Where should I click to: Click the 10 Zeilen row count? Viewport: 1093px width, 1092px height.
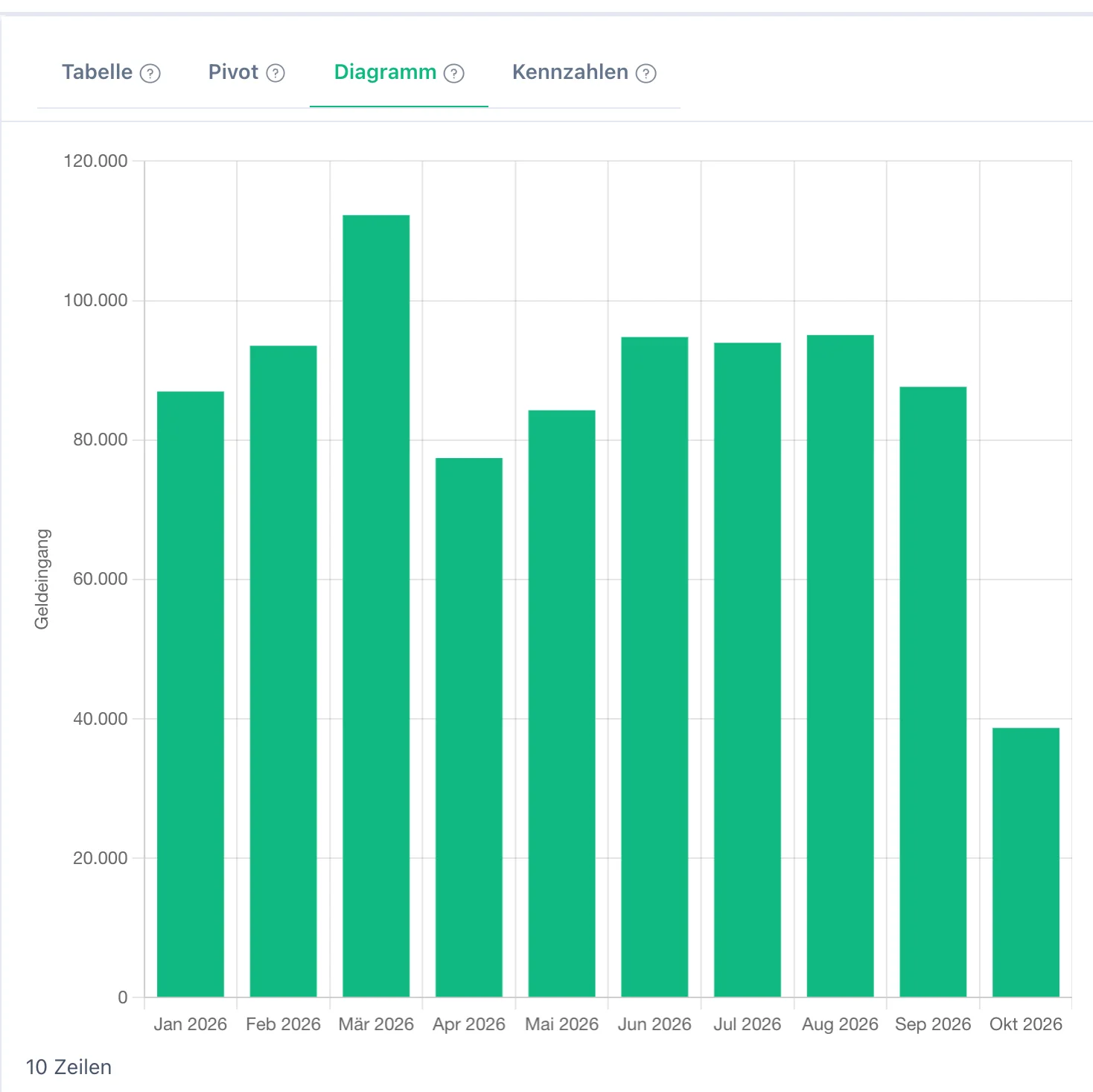(x=68, y=1067)
